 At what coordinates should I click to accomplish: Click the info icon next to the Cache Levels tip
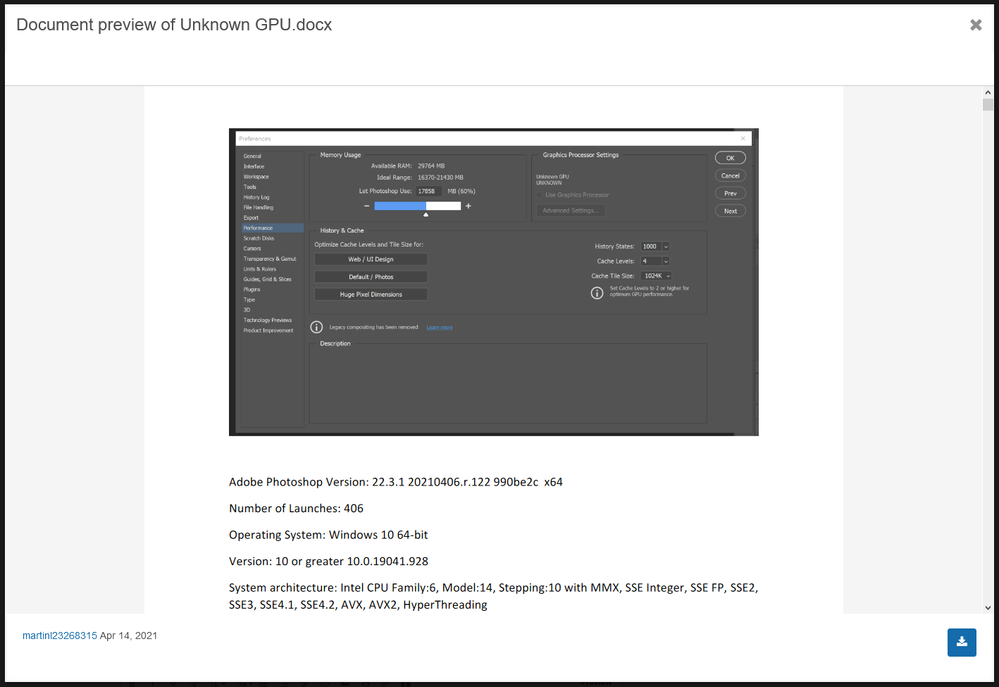pos(597,292)
